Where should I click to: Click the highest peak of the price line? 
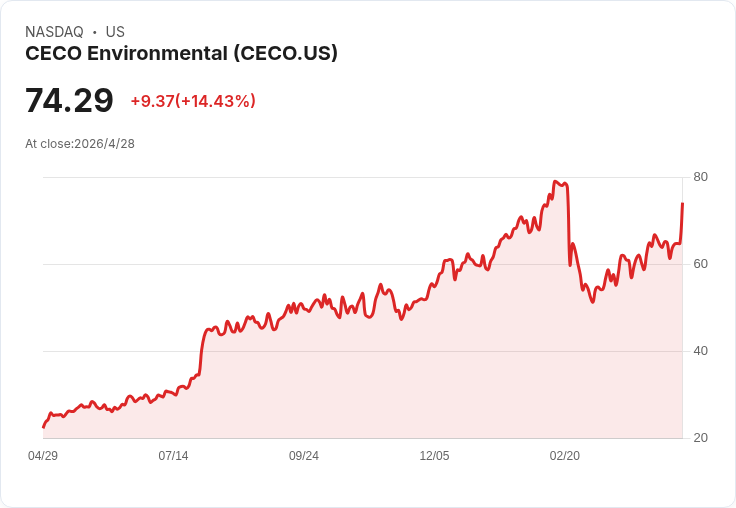(555, 181)
